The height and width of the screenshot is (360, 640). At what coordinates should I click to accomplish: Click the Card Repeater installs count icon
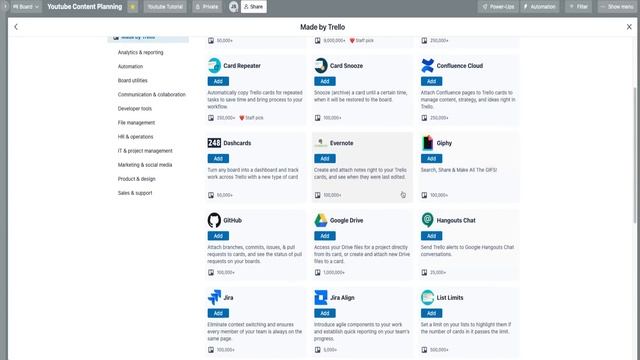click(211, 118)
